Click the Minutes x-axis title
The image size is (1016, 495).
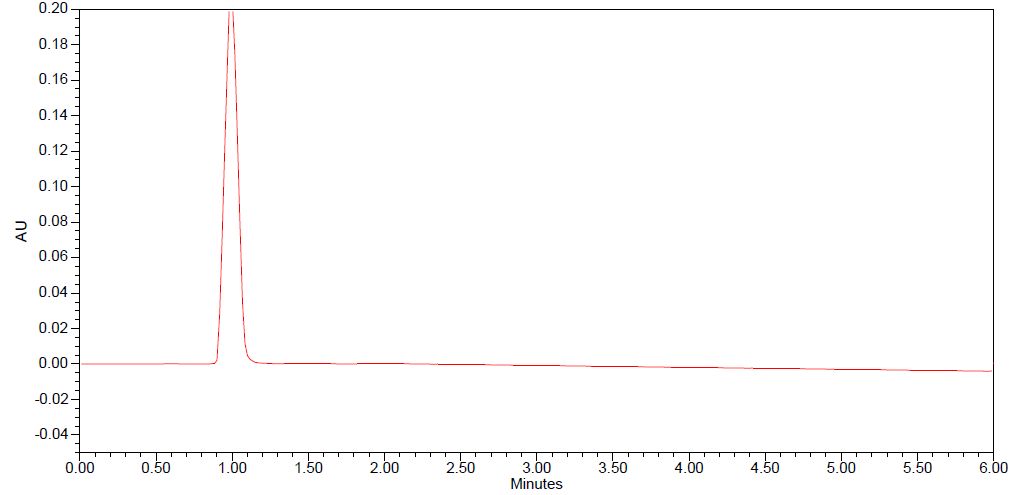(536, 484)
